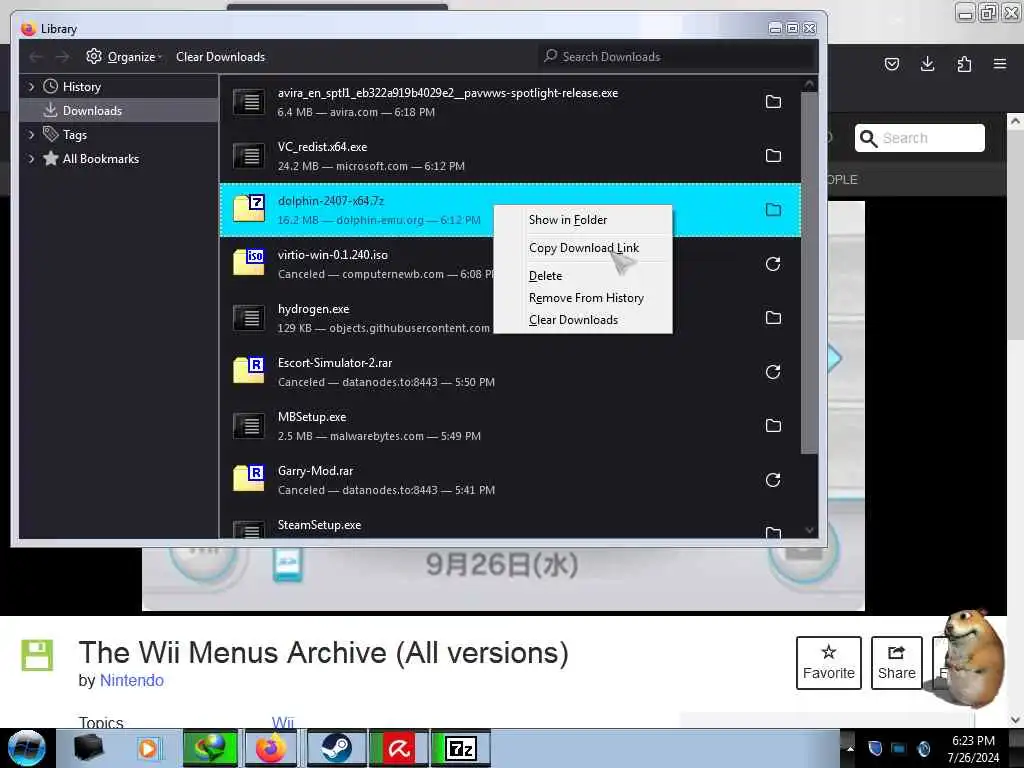Viewport: 1024px width, 768px height.
Task: Click the Library forward arrow
Action: [x=62, y=57]
